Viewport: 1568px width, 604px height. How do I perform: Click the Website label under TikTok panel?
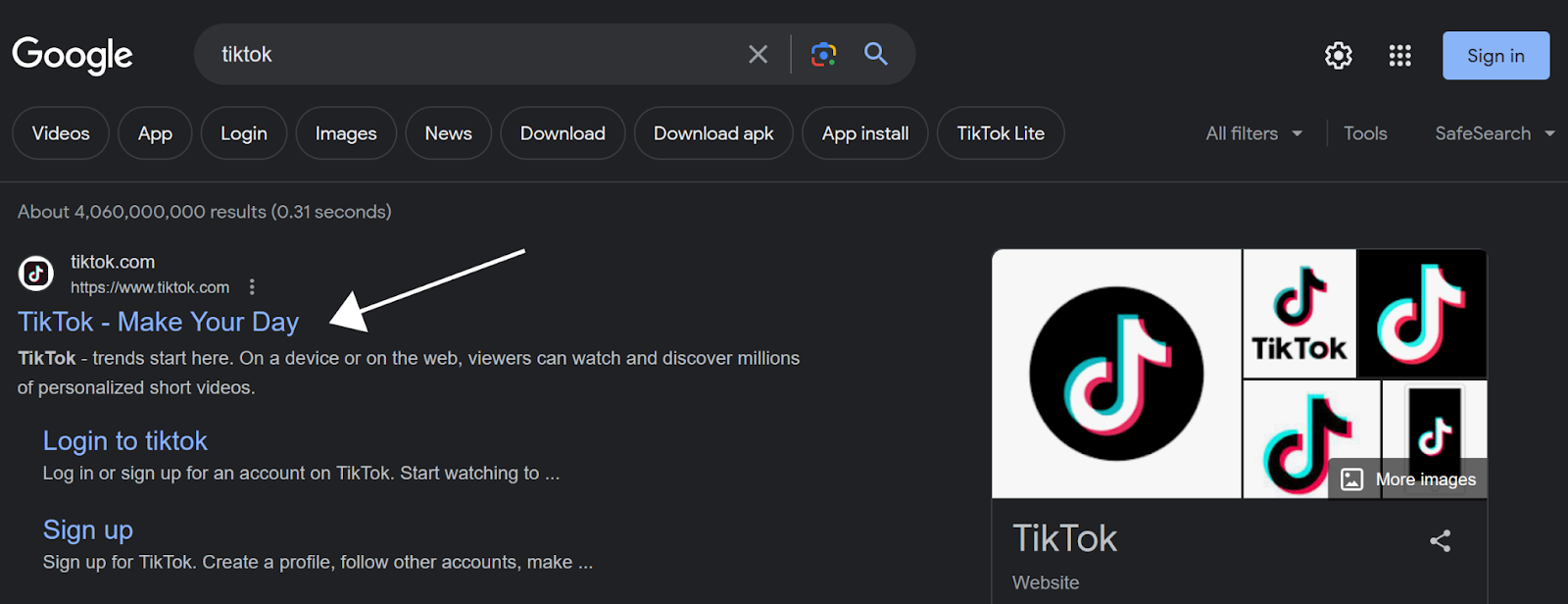pyautogui.click(x=1046, y=582)
